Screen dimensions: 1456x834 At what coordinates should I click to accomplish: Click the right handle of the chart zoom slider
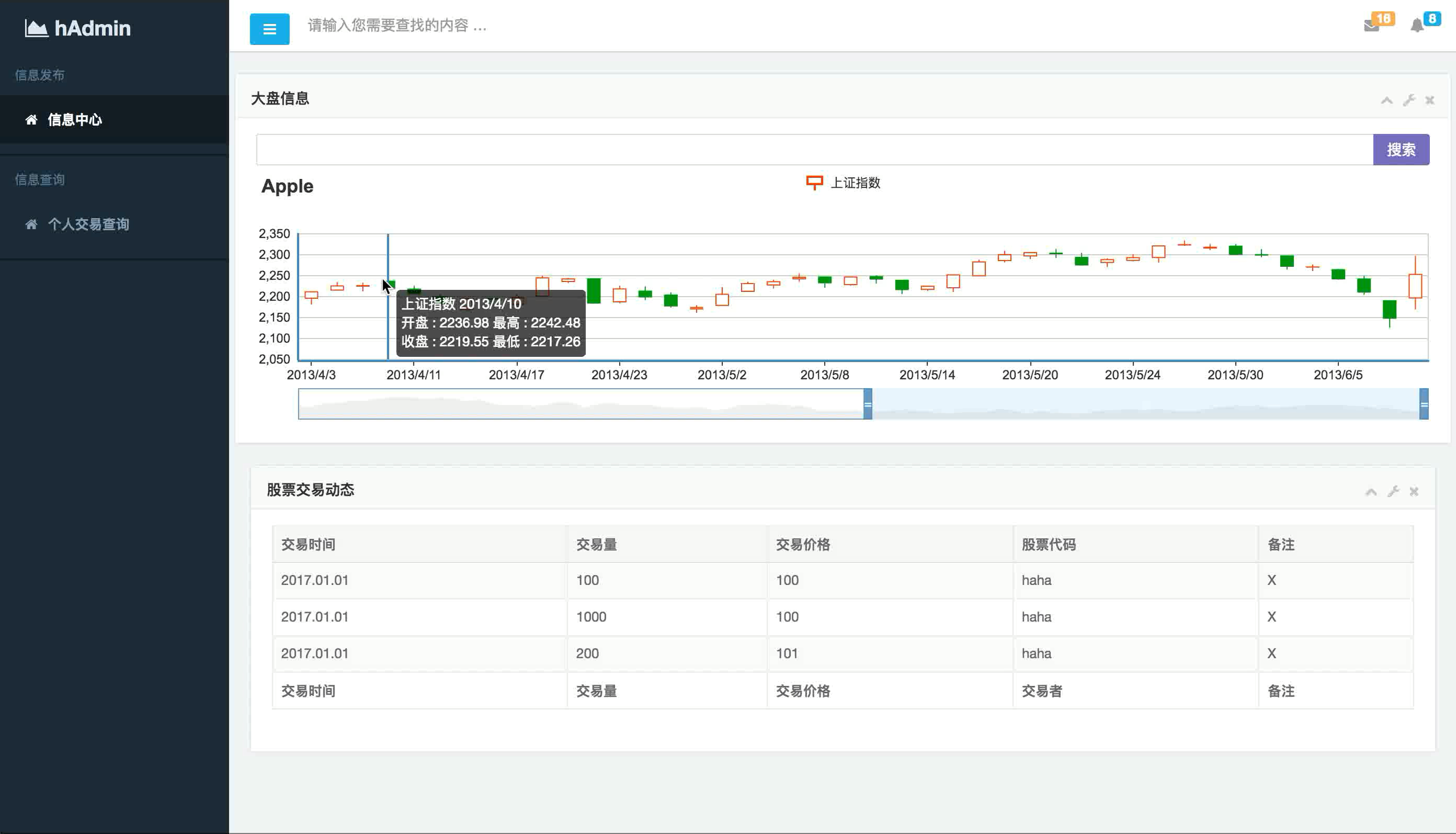point(1424,404)
